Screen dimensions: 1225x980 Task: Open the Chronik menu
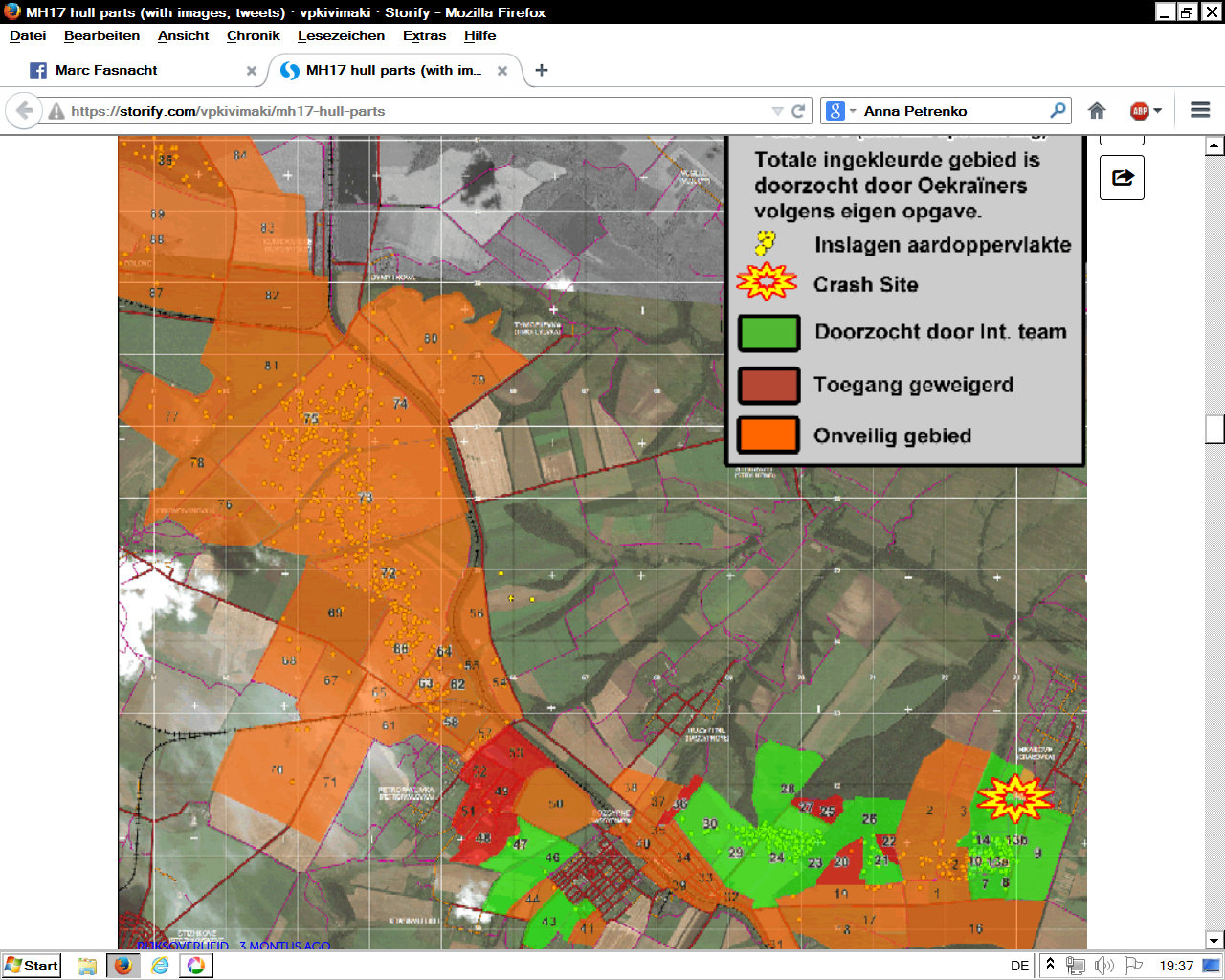point(254,35)
